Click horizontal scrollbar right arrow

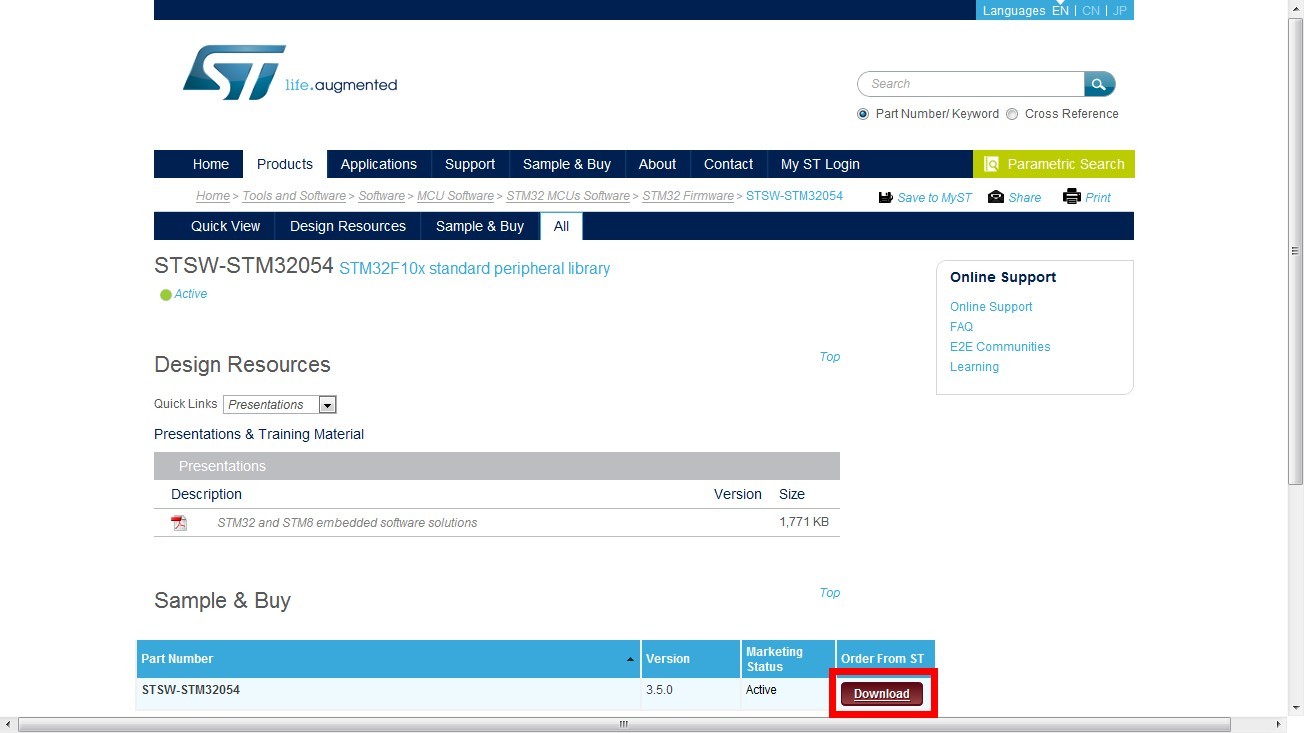(1279, 724)
